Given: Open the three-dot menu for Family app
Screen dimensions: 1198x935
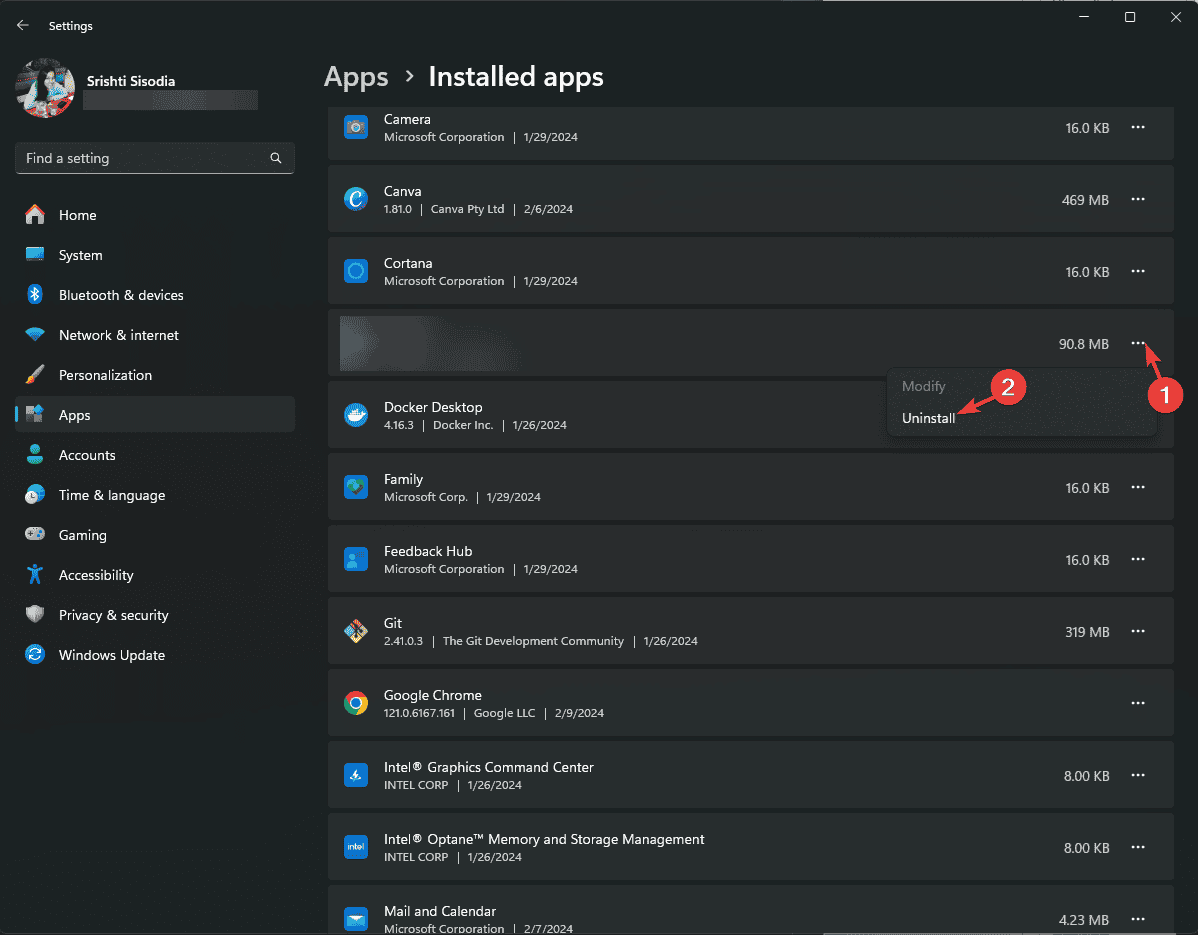Looking at the screenshot, I should click(x=1138, y=487).
